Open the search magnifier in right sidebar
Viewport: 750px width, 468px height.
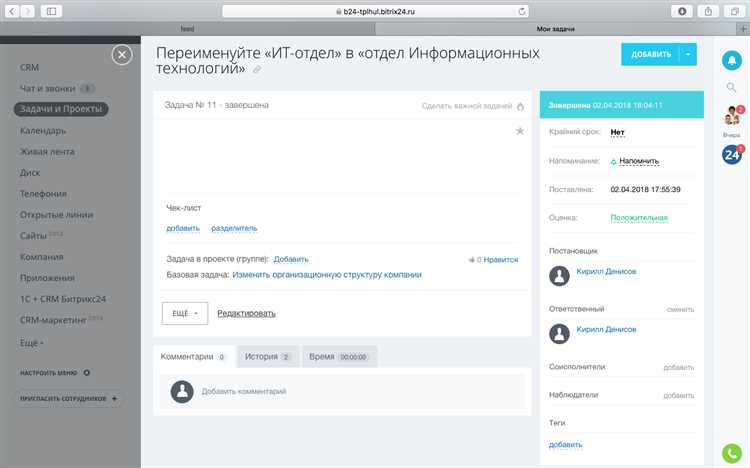click(x=731, y=87)
